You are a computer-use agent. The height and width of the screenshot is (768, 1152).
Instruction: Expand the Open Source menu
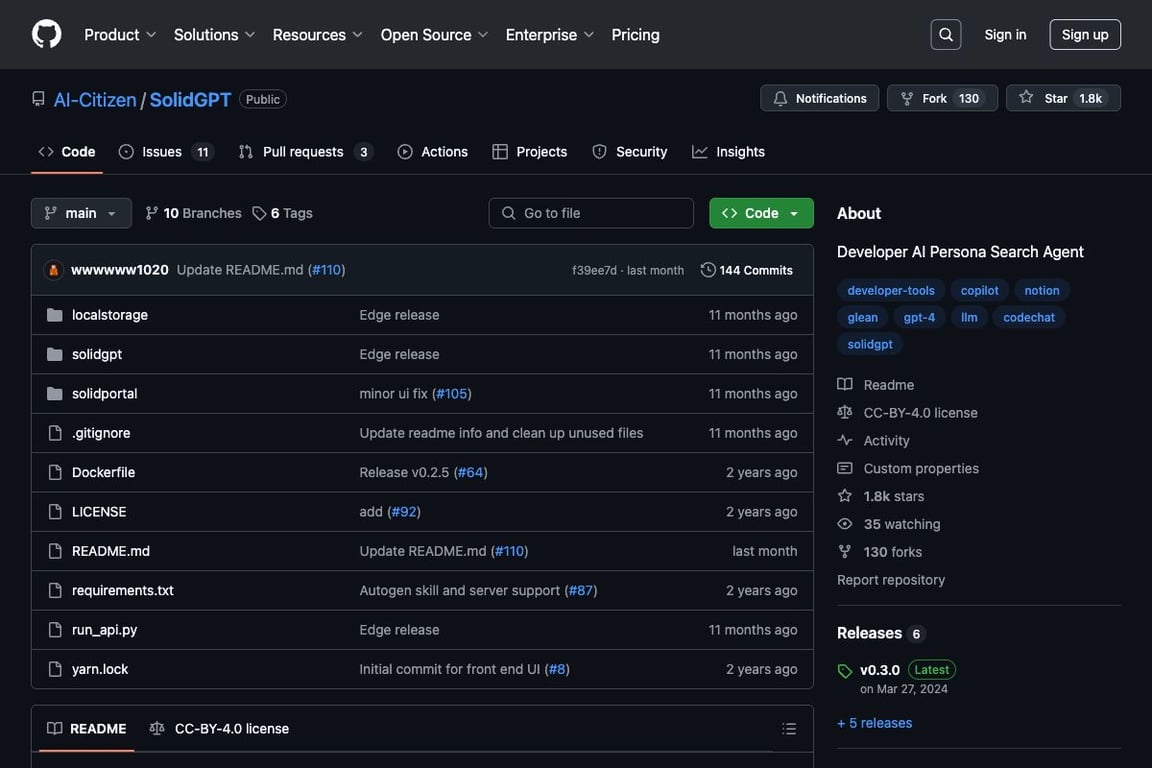[x=434, y=34]
